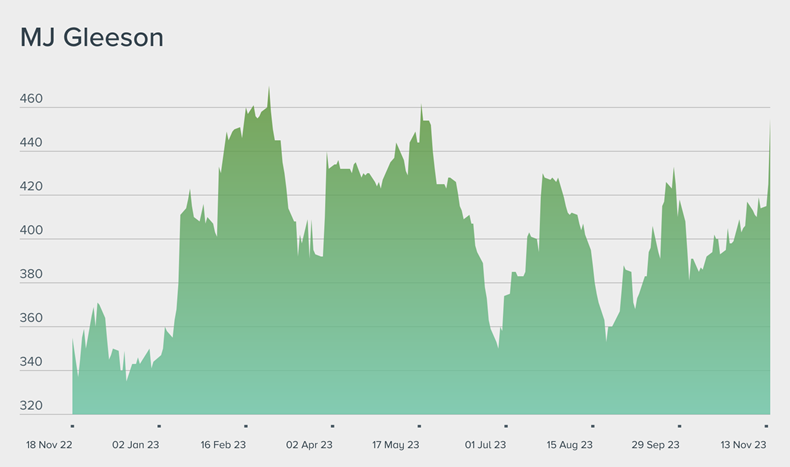The image size is (790, 467).
Task: Click the 18 Nov 22 date label
Action: point(49,445)
